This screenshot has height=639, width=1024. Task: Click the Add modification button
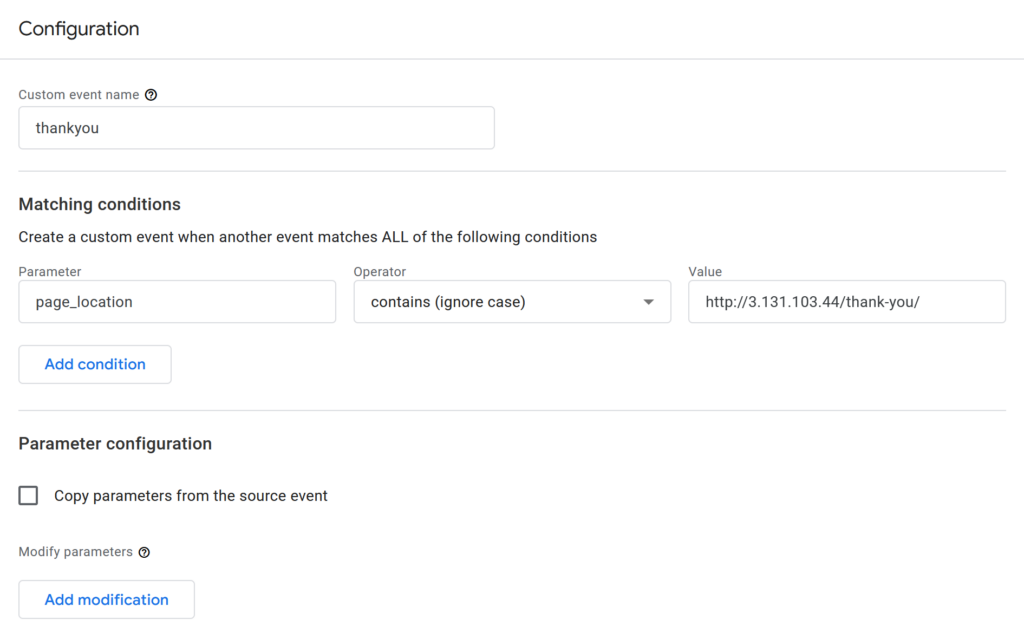pos(106,600)
